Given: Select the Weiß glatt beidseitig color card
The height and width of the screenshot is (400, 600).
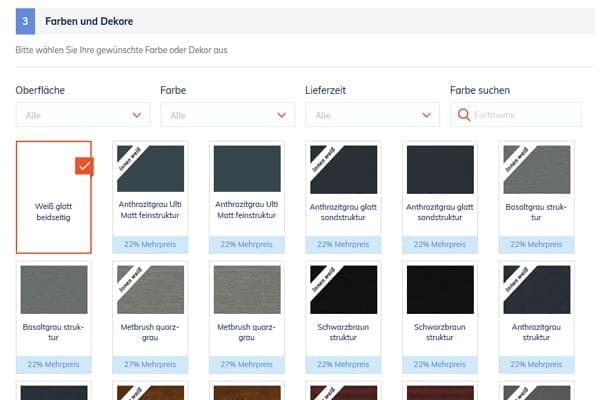Looking at the screenshot, I should (54, 197).
